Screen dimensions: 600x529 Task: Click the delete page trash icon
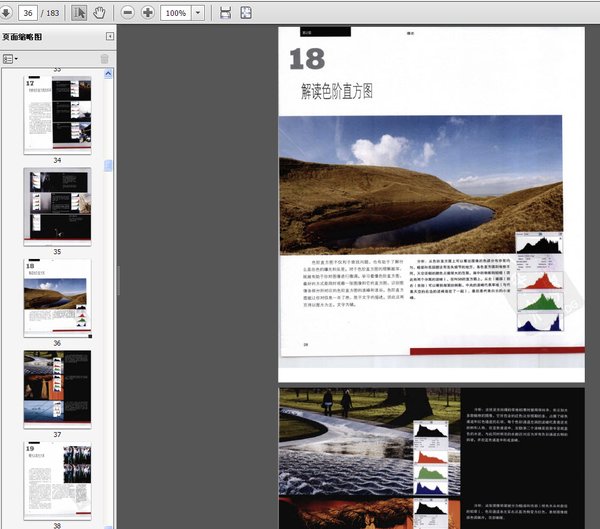104,59
